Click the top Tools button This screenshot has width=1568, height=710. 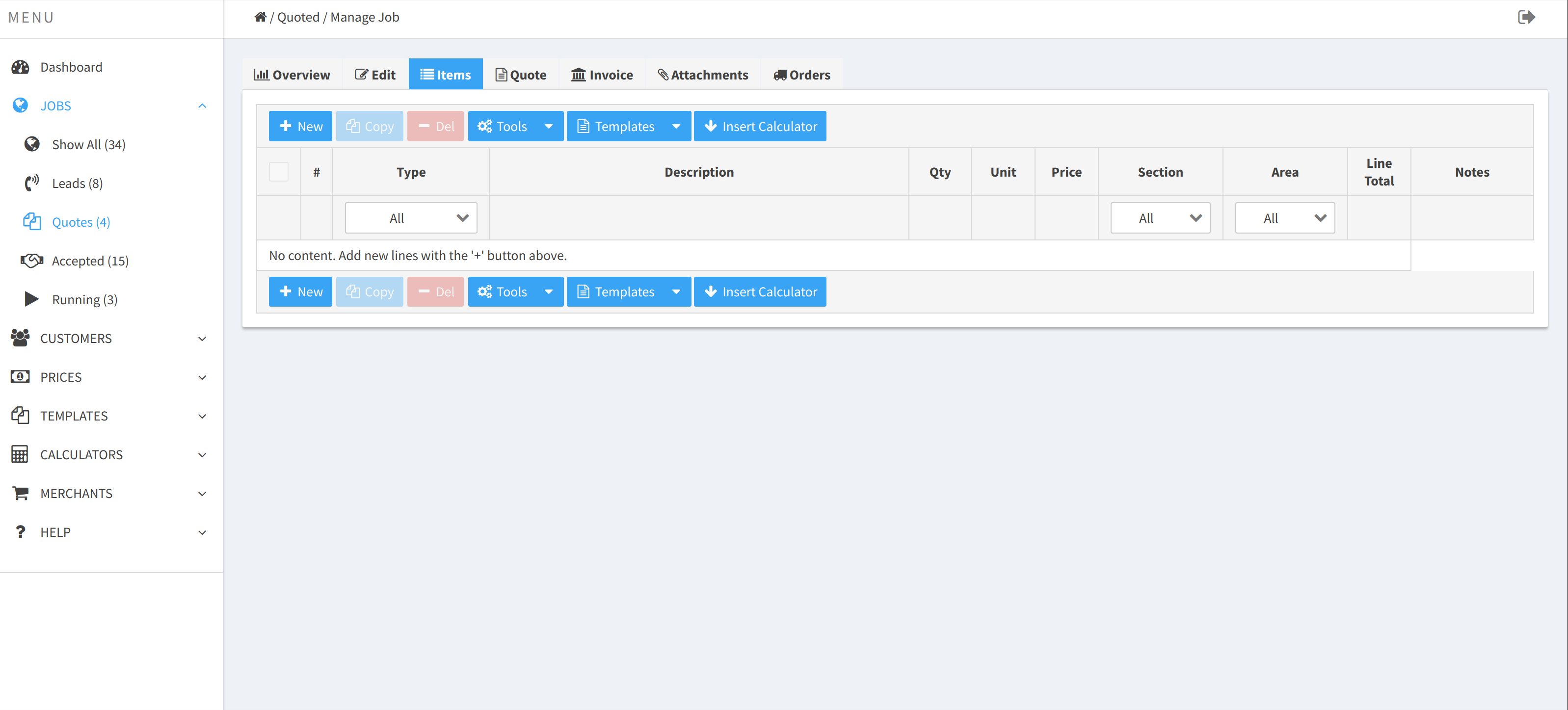[502, 127]
